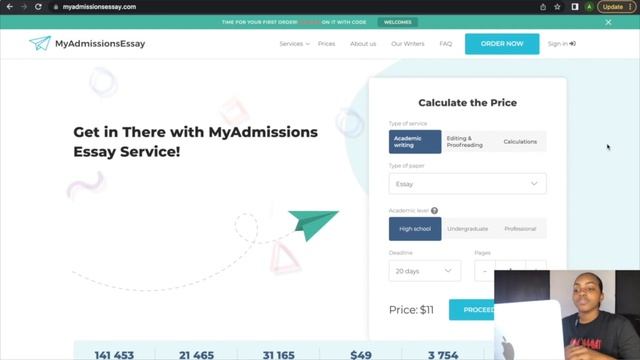The image size is (640, 360).
Task: Click the browser back arrow
Action: tap(9, 7)
